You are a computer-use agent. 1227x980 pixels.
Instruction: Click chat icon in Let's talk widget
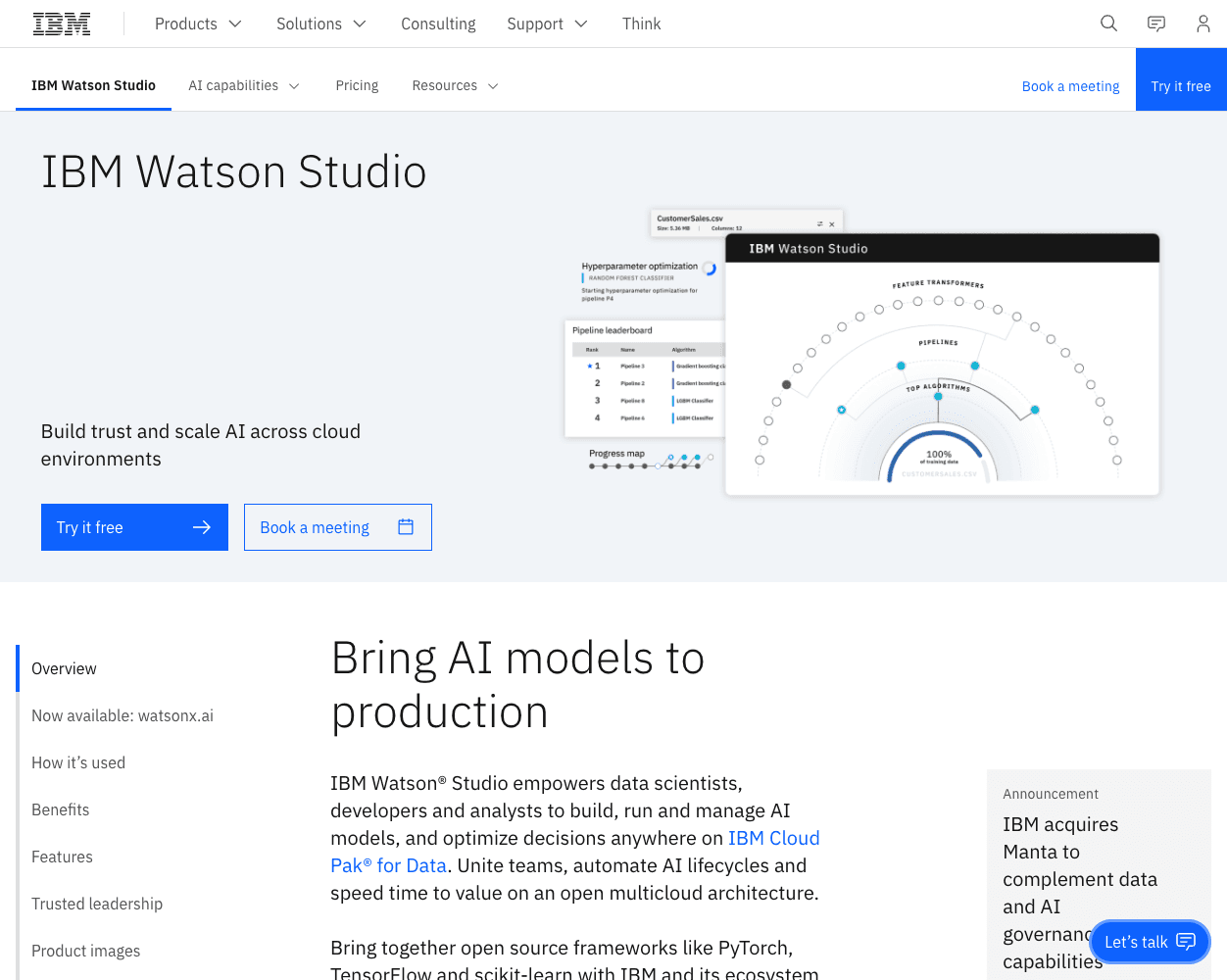1186,942
